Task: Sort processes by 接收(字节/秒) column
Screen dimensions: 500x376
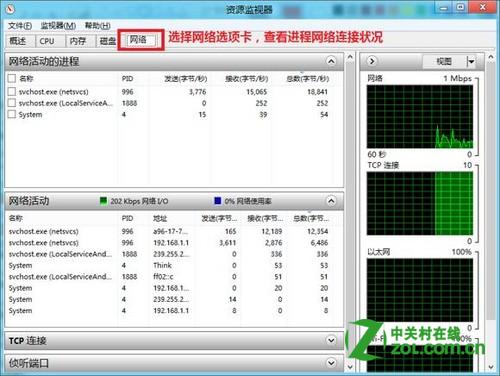Action: point(247,79)
